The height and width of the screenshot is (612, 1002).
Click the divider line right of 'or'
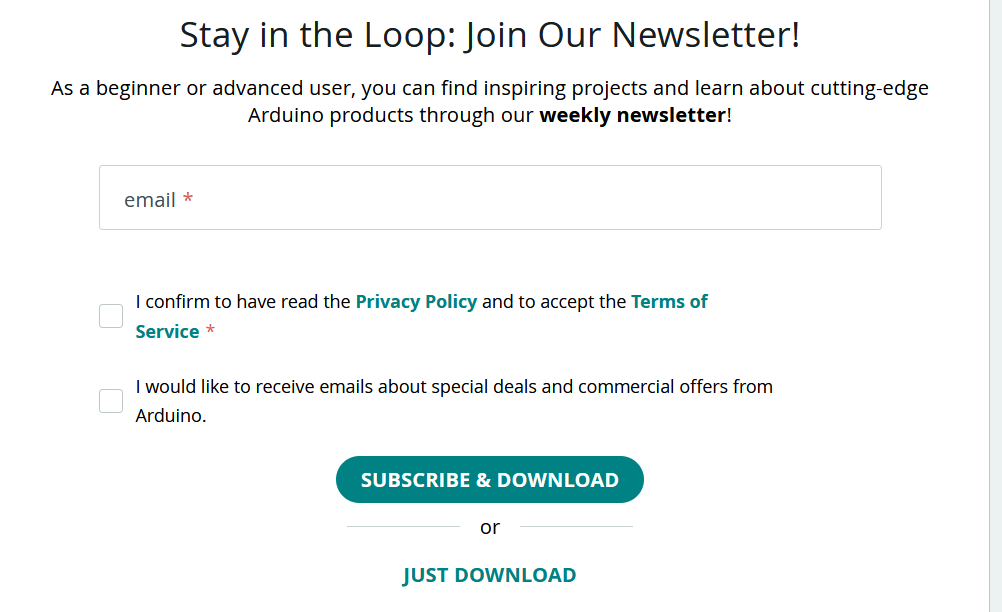tap(576, 526)
